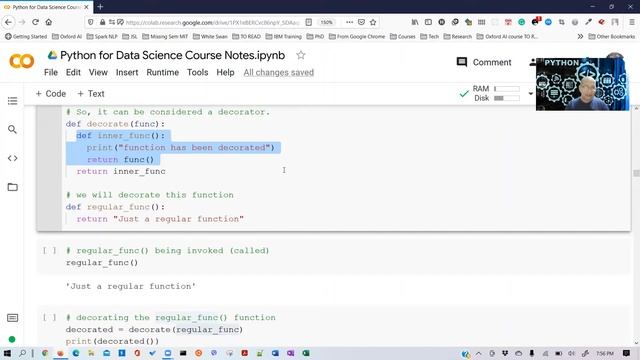640x360 pixels.
Task: Click the presenter webcam video thumbnail
Action: point(582,84)
